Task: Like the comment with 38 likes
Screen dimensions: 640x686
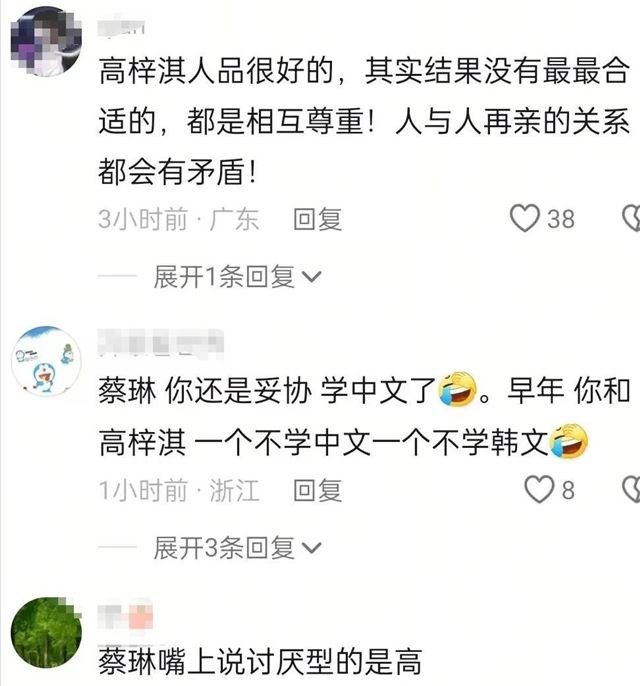Action: [x=525, y=218]
